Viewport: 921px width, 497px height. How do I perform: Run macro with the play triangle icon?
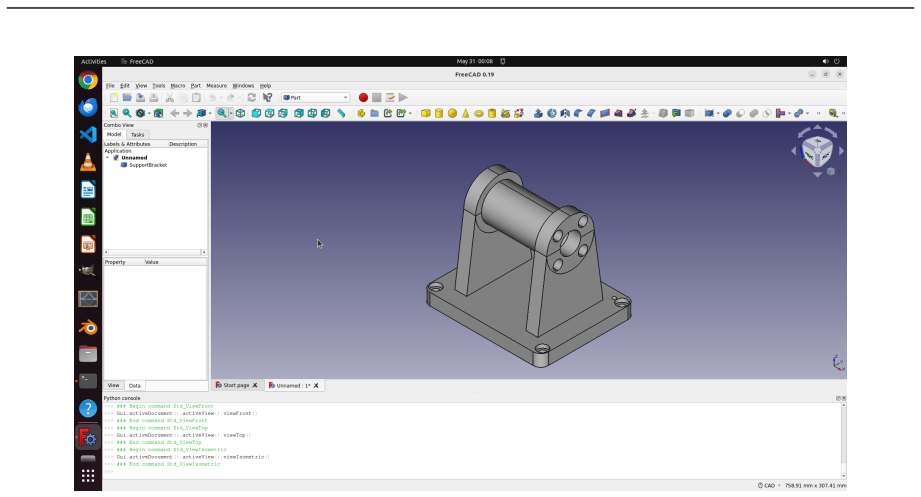[x=404, y=98]
